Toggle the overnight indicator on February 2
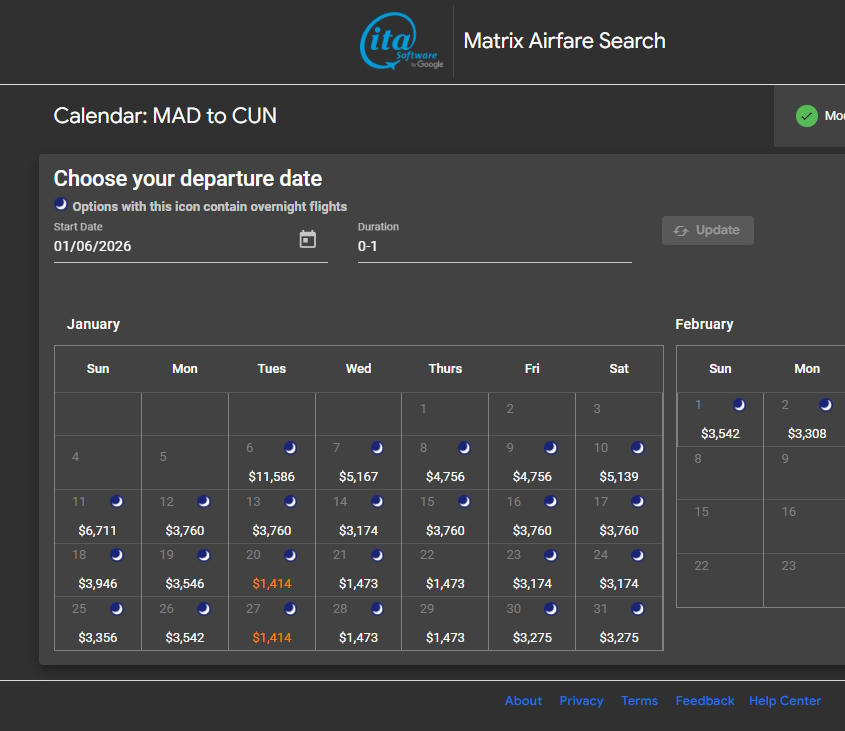 pos(826,405)
